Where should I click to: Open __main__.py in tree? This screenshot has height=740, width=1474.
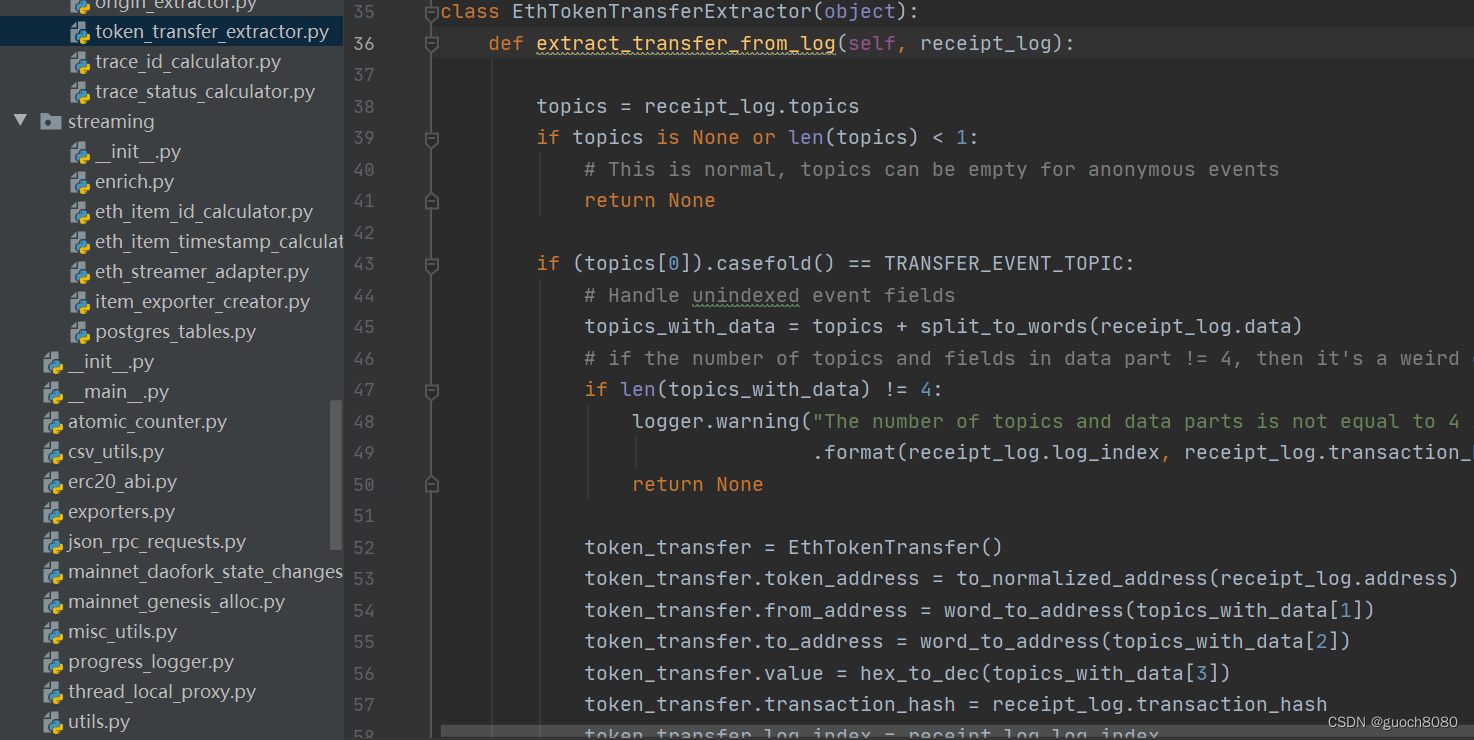coord(118,392)
